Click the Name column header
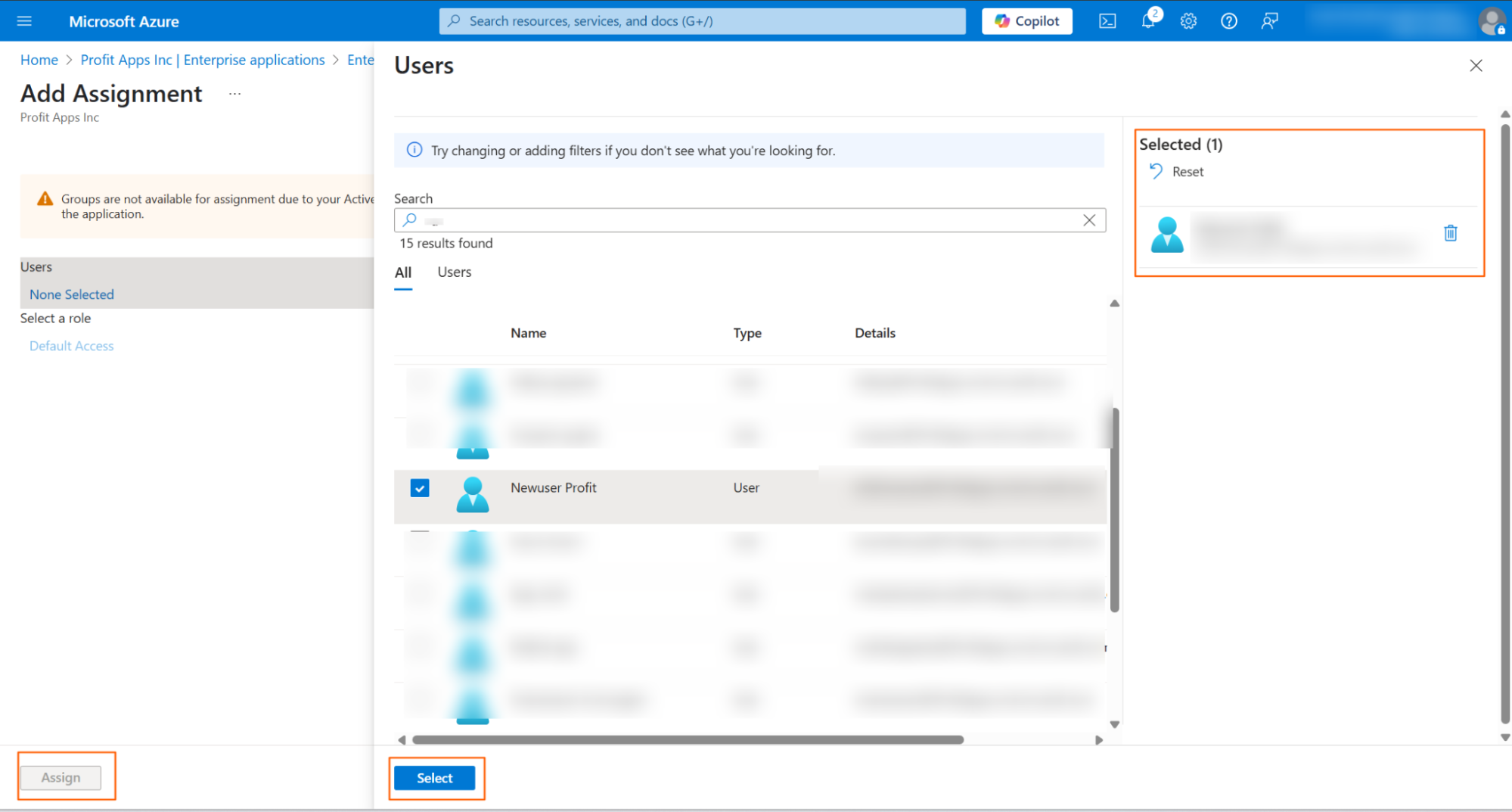 [528, 333]
